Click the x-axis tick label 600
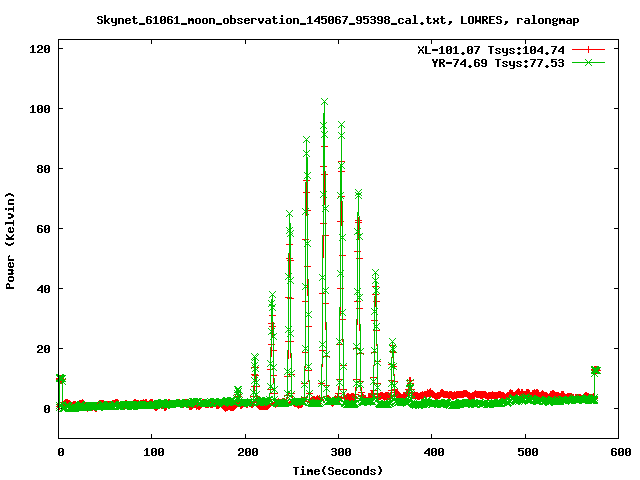This screenshot has height=480, width=640. 621,452
